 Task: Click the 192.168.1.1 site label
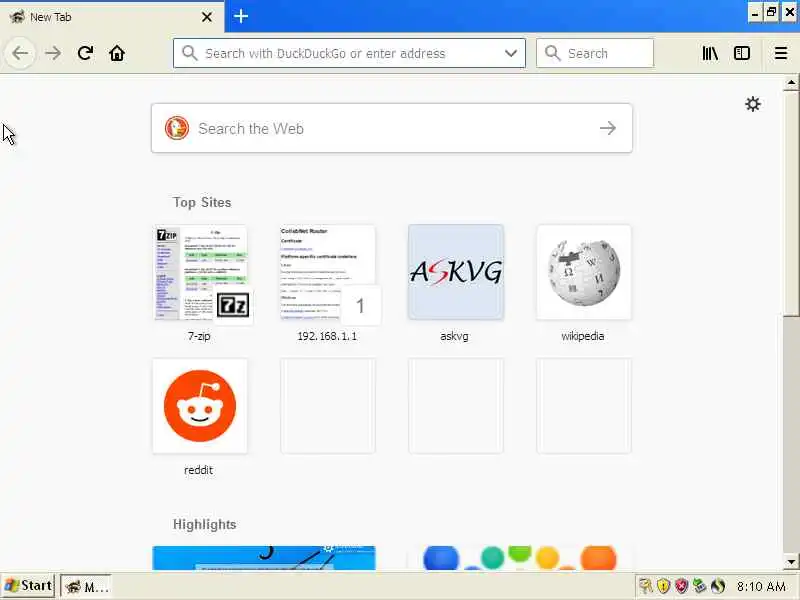coord(327,336)
